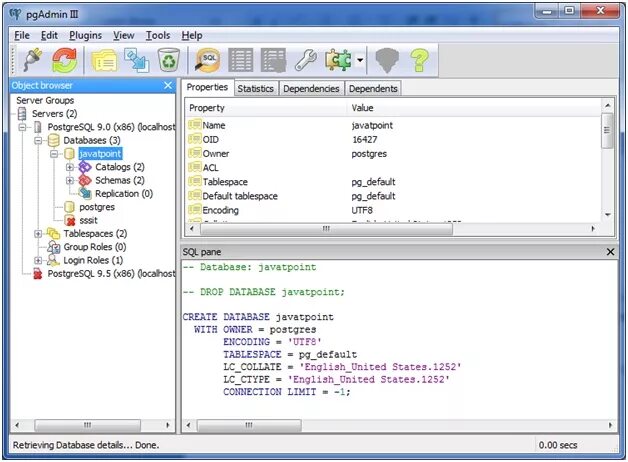Open the File menu
This screenshot has height=462, width=628.
pos(22,36)
